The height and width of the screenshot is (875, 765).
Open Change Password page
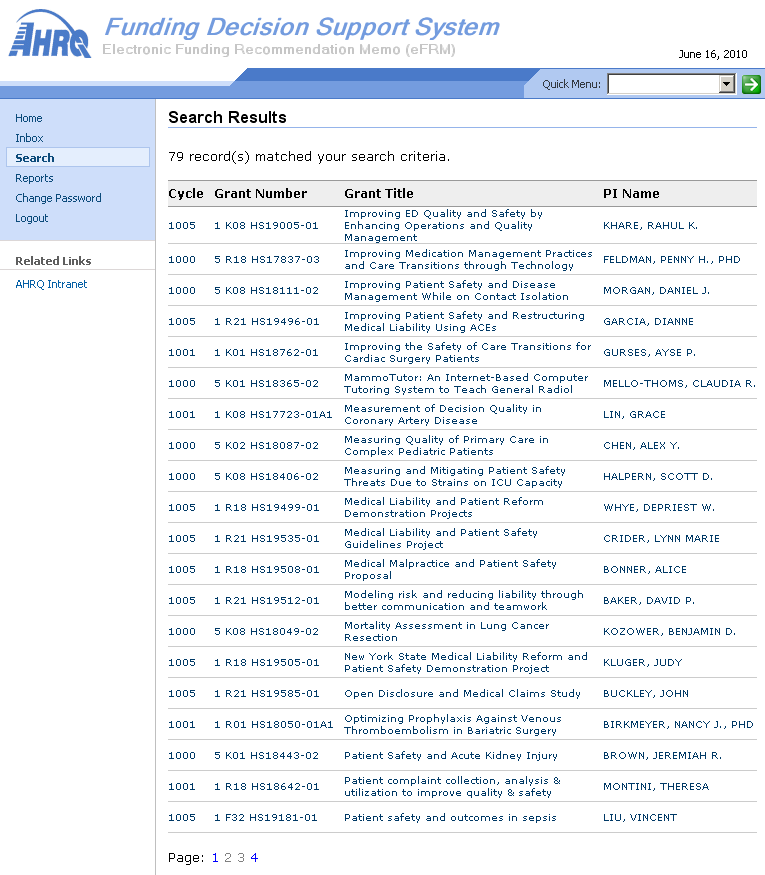point(58,198)
